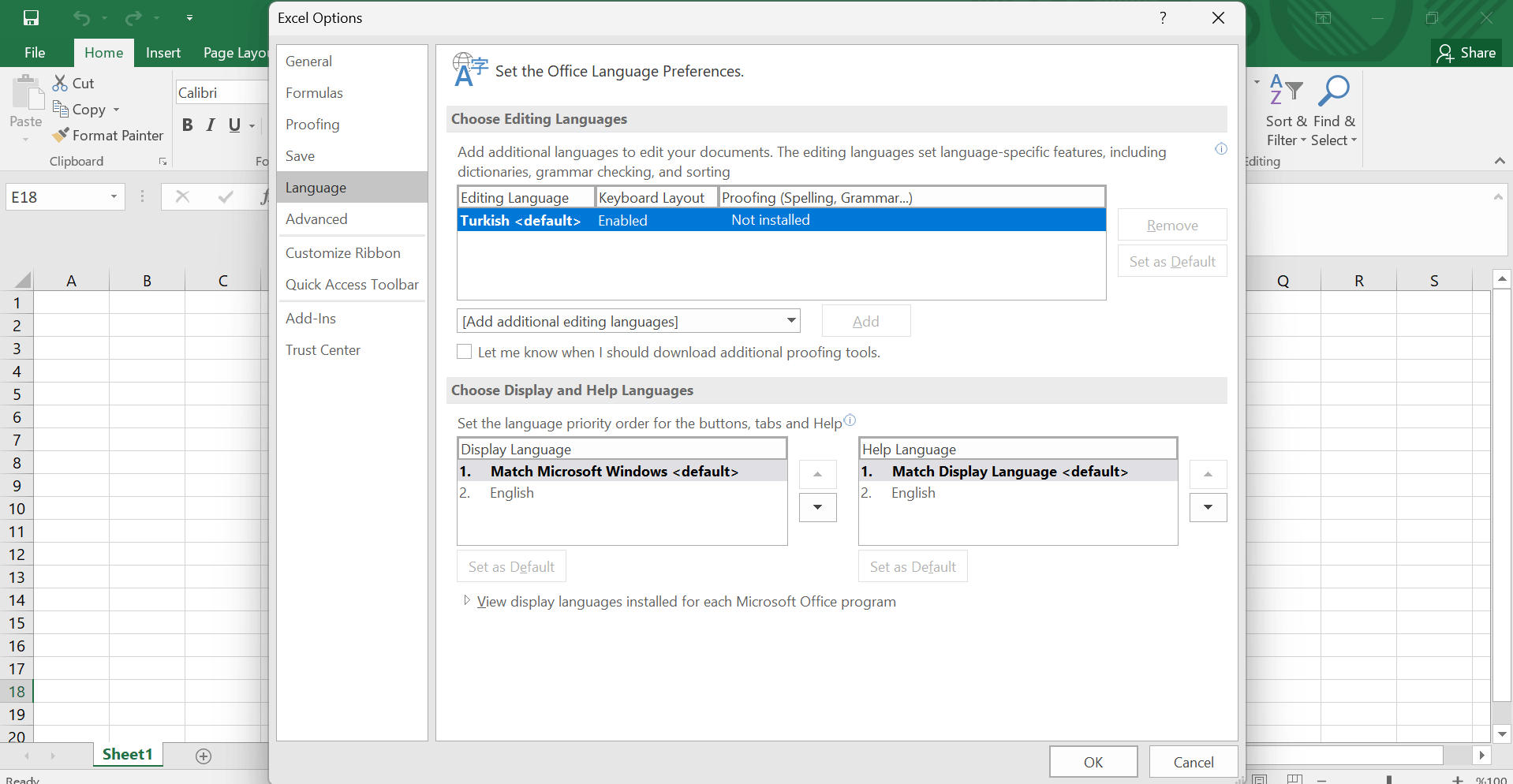
Task: Click the info icon after the Help priority text
Action: 850,420
